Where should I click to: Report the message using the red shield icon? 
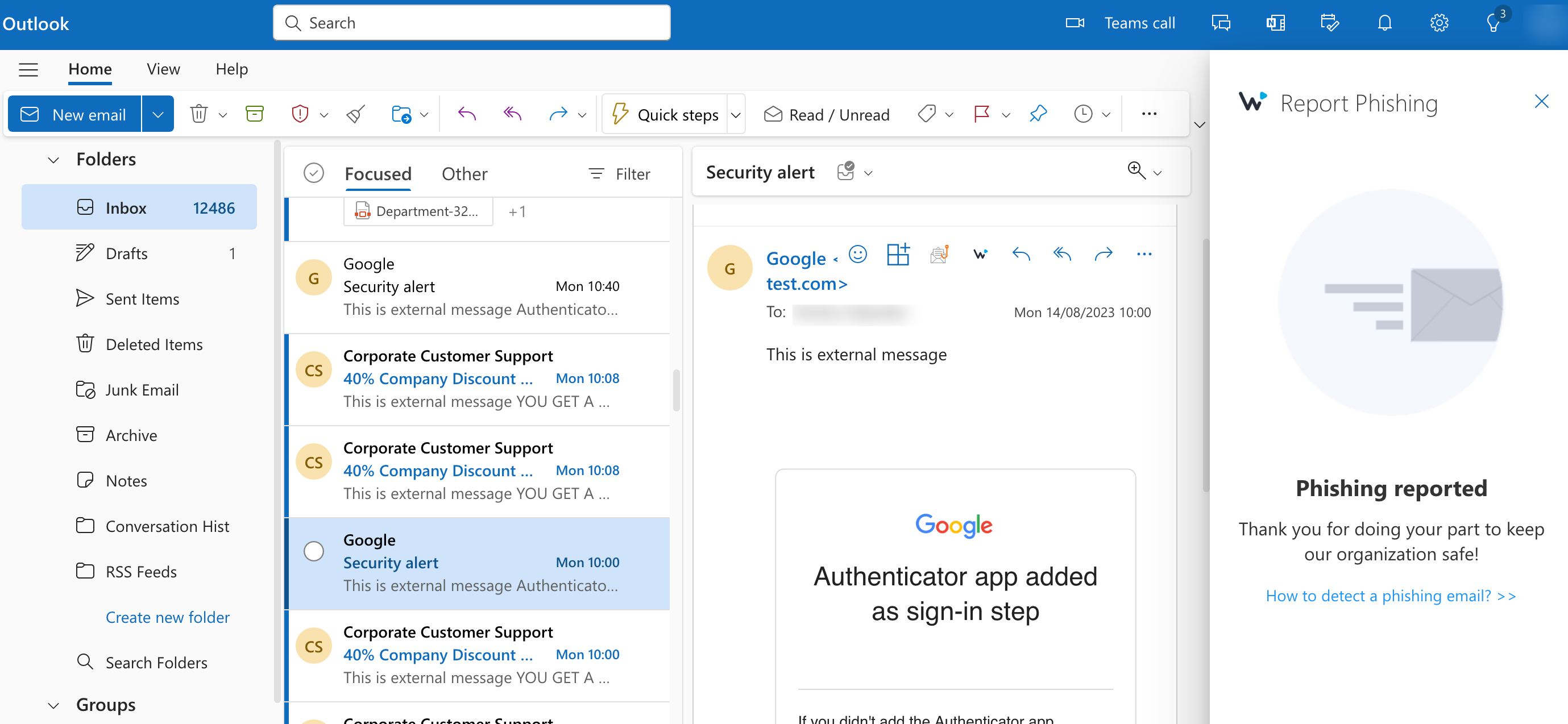coord(300,114)
